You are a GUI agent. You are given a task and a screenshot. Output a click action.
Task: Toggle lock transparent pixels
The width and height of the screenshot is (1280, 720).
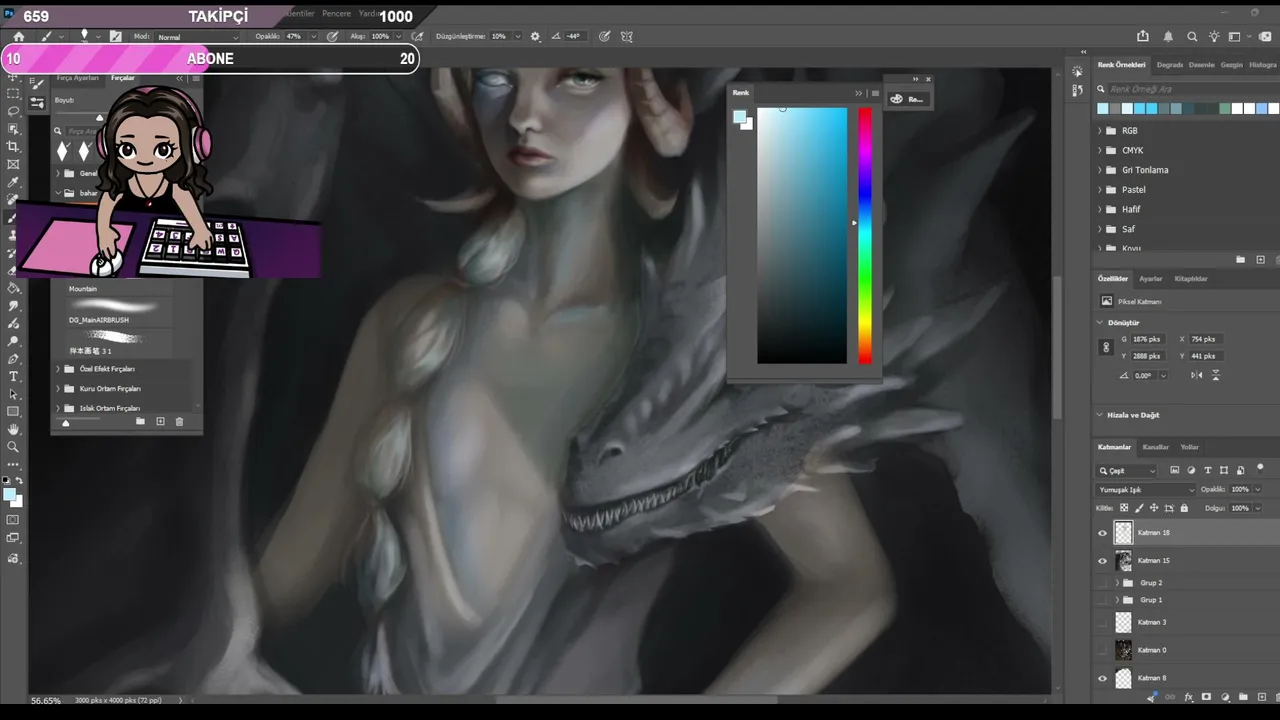[1124, 508]
